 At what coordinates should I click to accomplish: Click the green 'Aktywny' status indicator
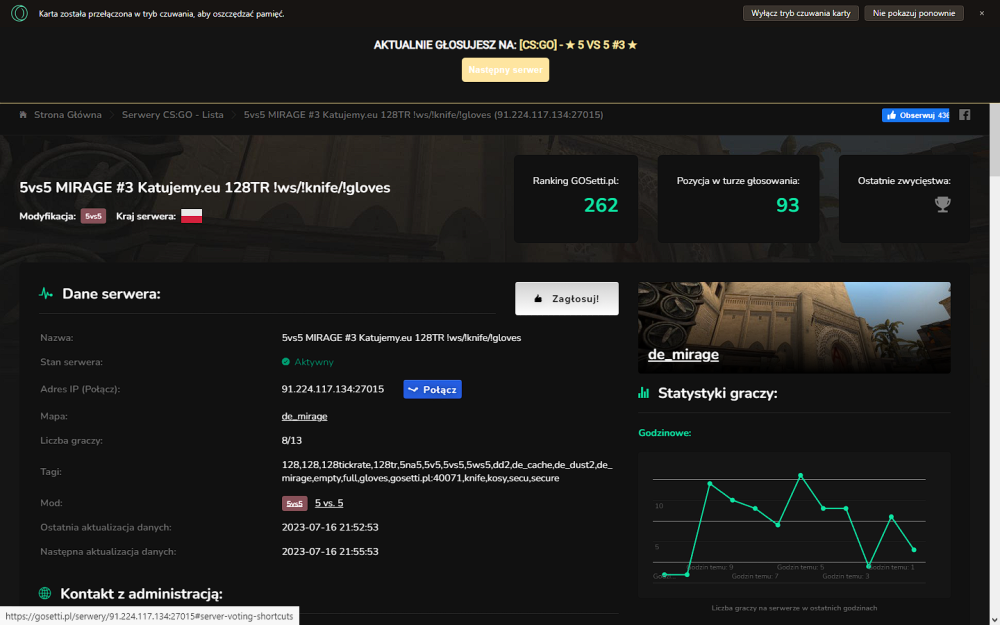click(x=307, y=362)
